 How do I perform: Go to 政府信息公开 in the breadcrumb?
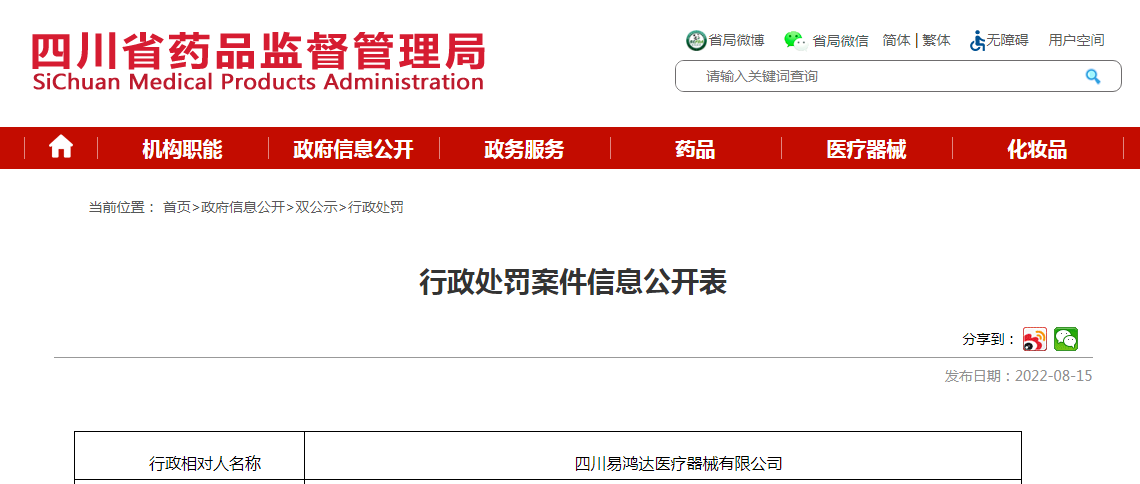(243, 207)
